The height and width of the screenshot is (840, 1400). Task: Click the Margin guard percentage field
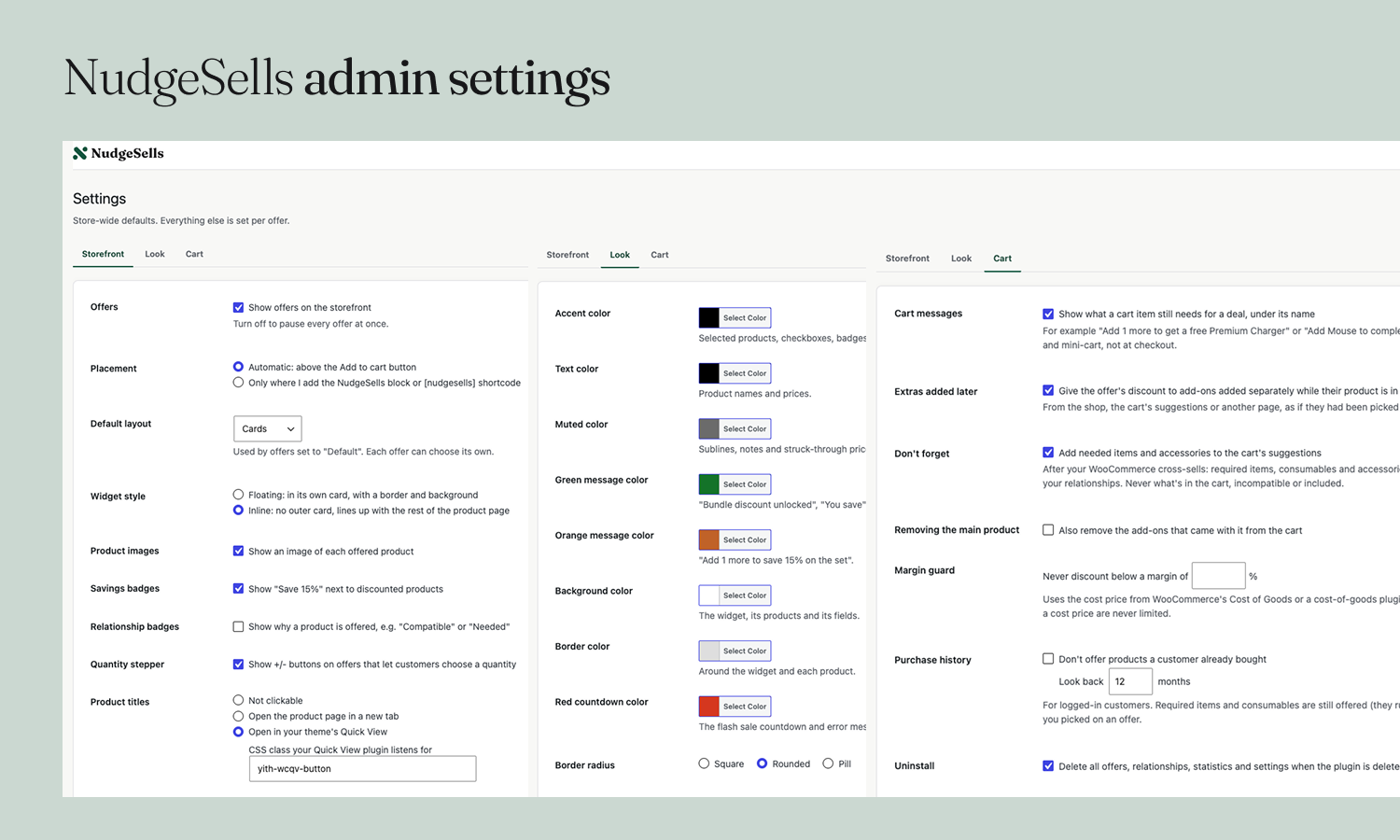coord(1219,576)
